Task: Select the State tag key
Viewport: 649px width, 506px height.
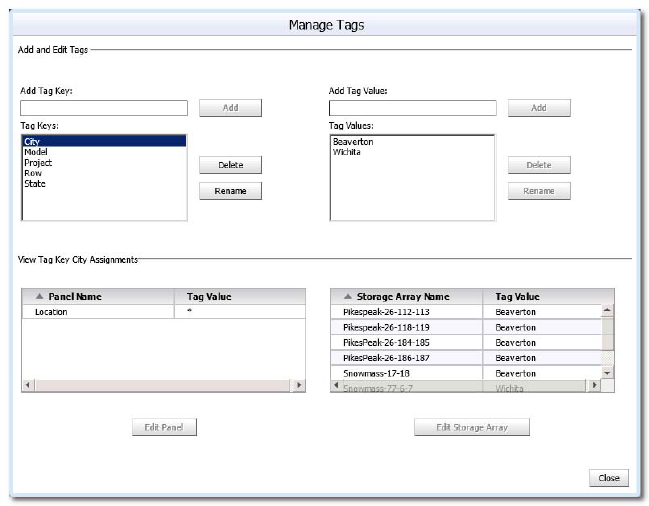Action: click(x=35, y=184)
